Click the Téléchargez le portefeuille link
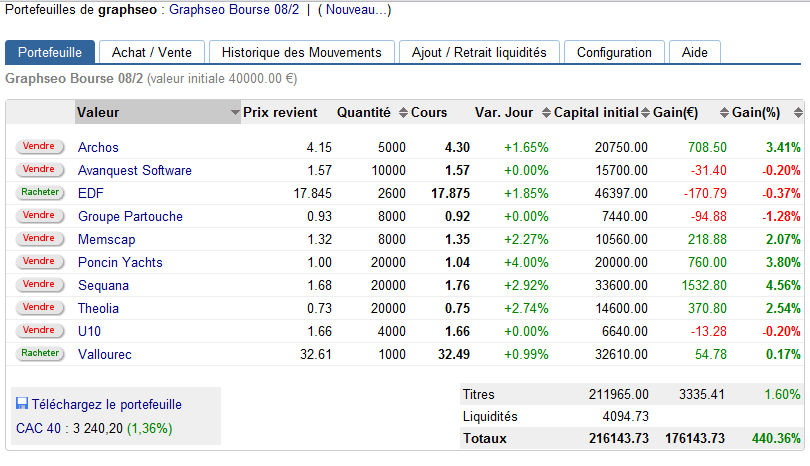The height and width of the screenshot is (466, 810). 107,405
